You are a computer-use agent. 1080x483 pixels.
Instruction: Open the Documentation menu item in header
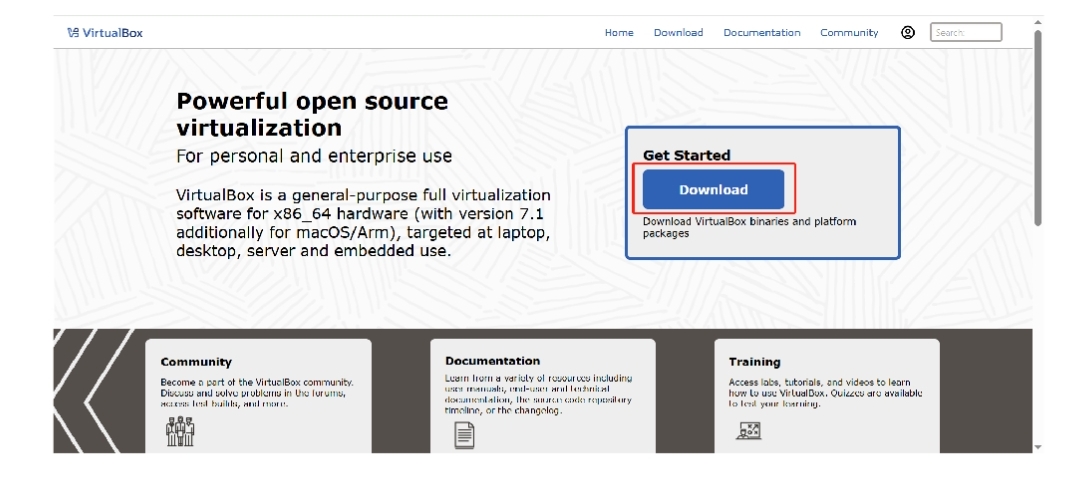(762, 32)
